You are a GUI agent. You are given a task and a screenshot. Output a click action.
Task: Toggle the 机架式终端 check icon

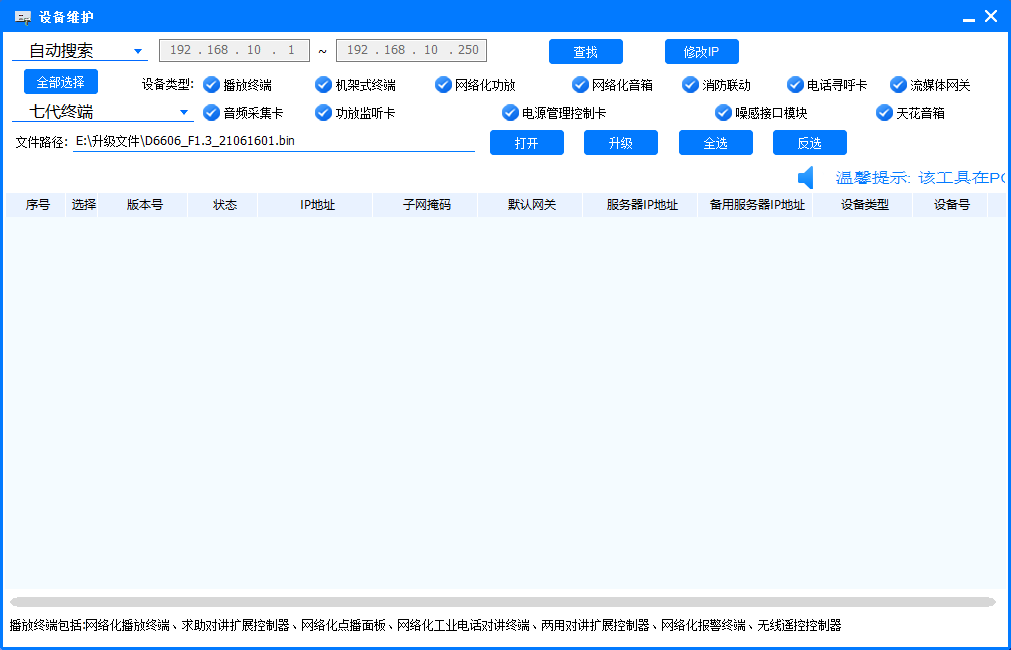(x=323, y=84)
